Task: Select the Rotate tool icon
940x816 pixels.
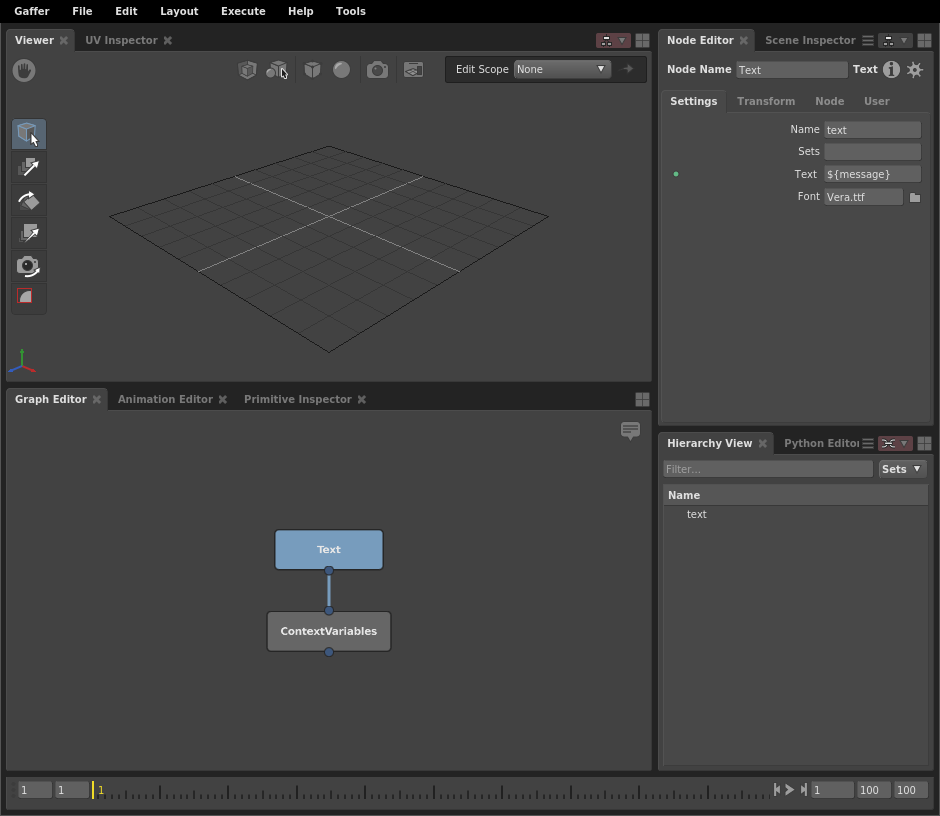Action: (x=29, y=200)
